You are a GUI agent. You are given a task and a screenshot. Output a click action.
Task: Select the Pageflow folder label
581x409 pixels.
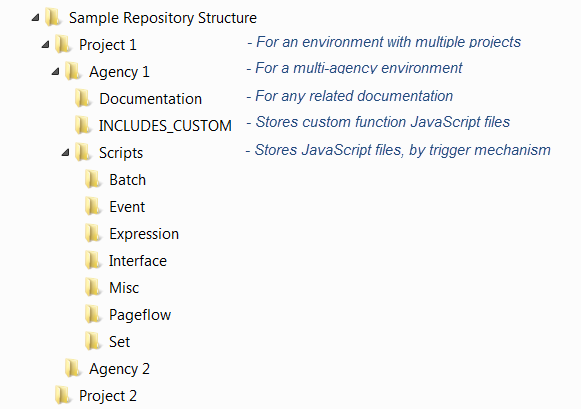(x=140, y=315)
